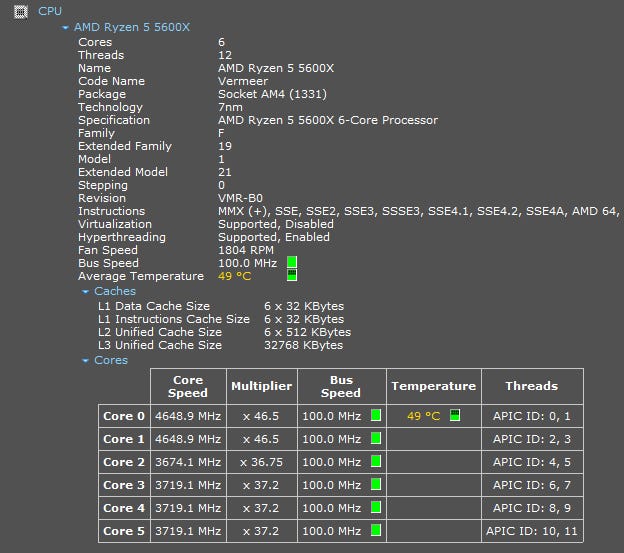The height and width of the screenshot is (553, 624).
Task: Click the Core 5 APIC ID cell
Action: [x=531, y=531]
